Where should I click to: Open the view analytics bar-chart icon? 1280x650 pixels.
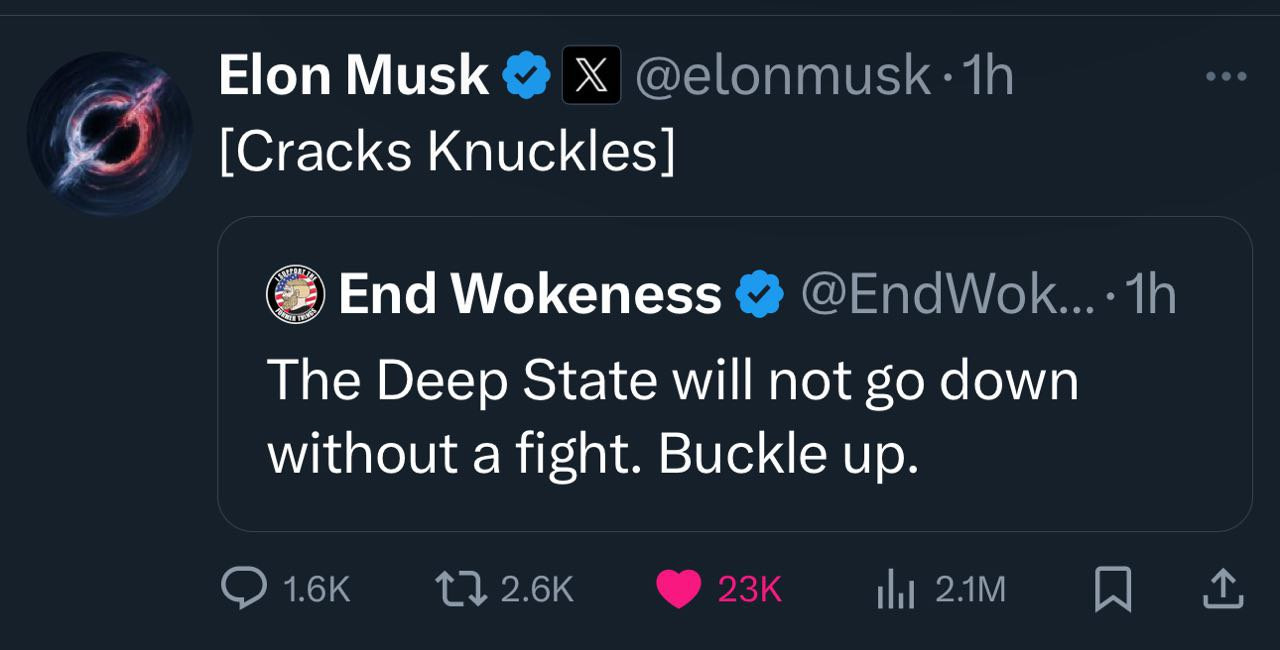point(896,589)
